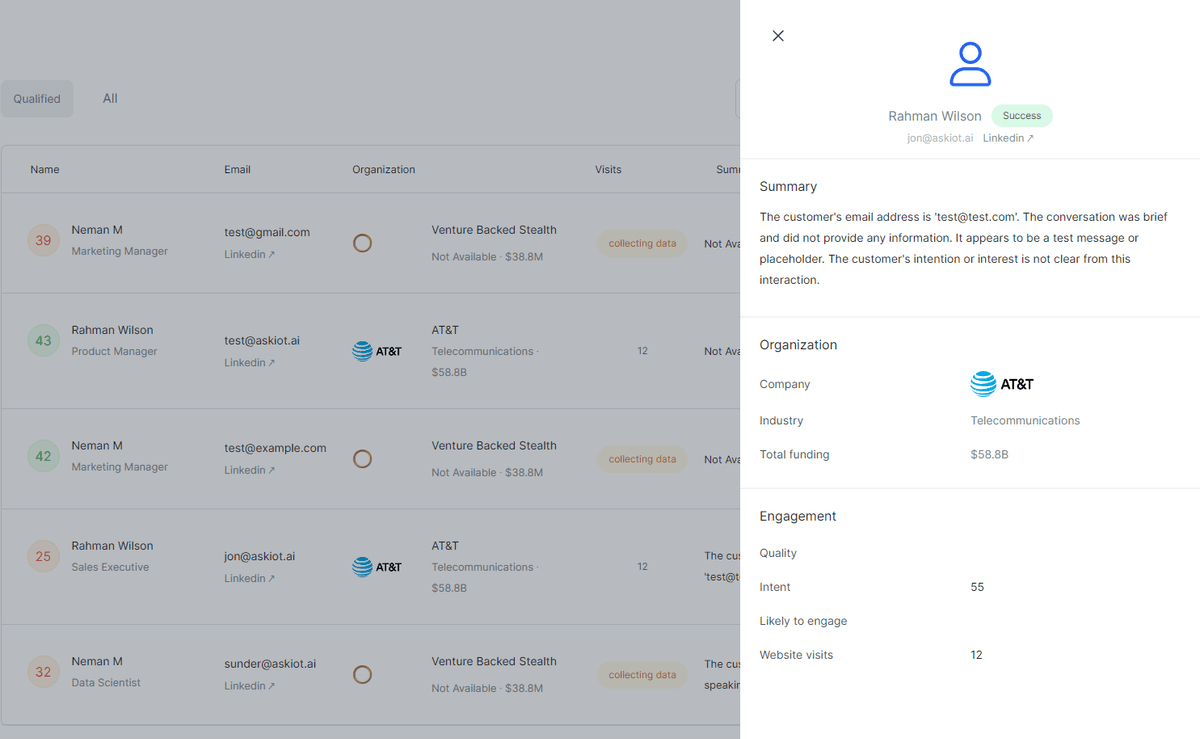Click AT&T logo in Product Manager row

pyautogui.click(x=377, y=351)
